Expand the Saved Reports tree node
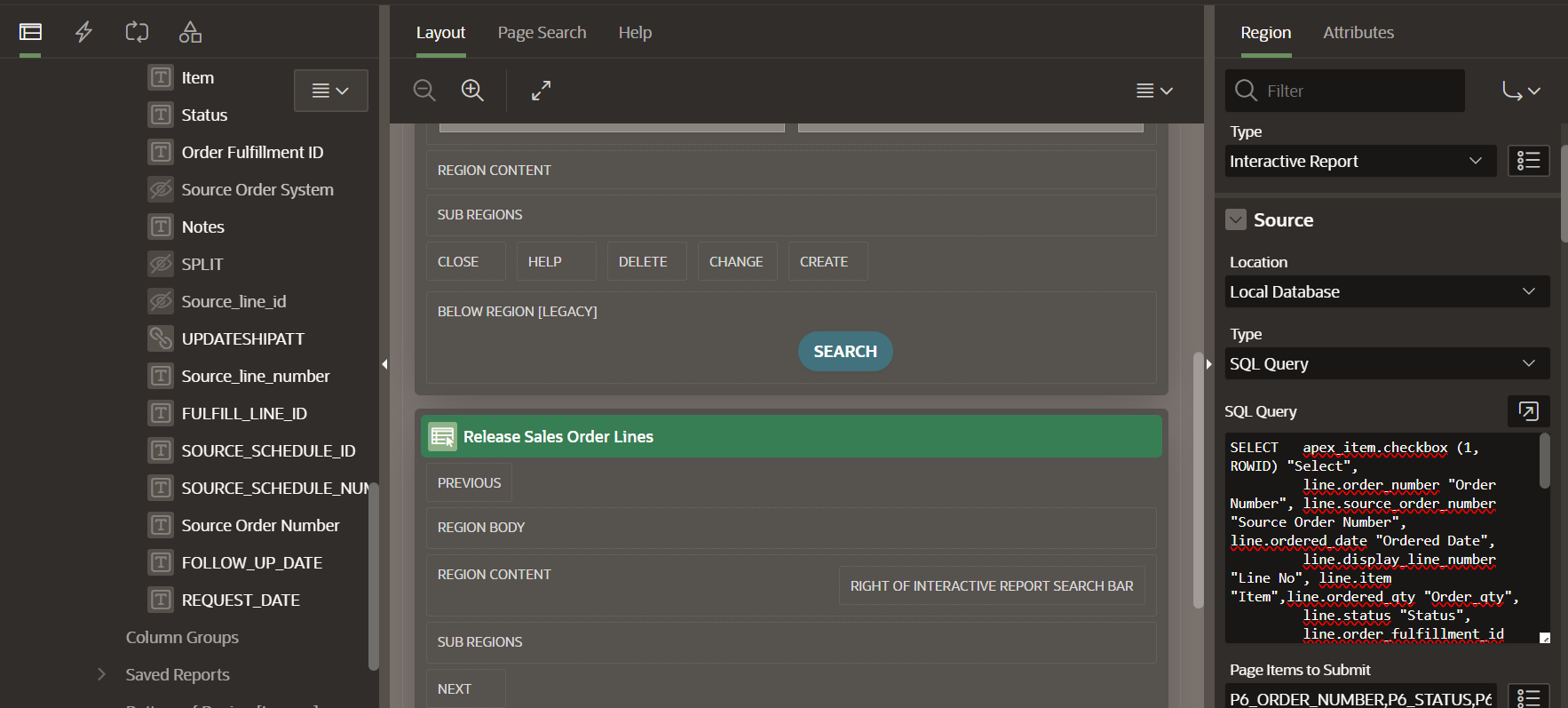 pos(101,674)
